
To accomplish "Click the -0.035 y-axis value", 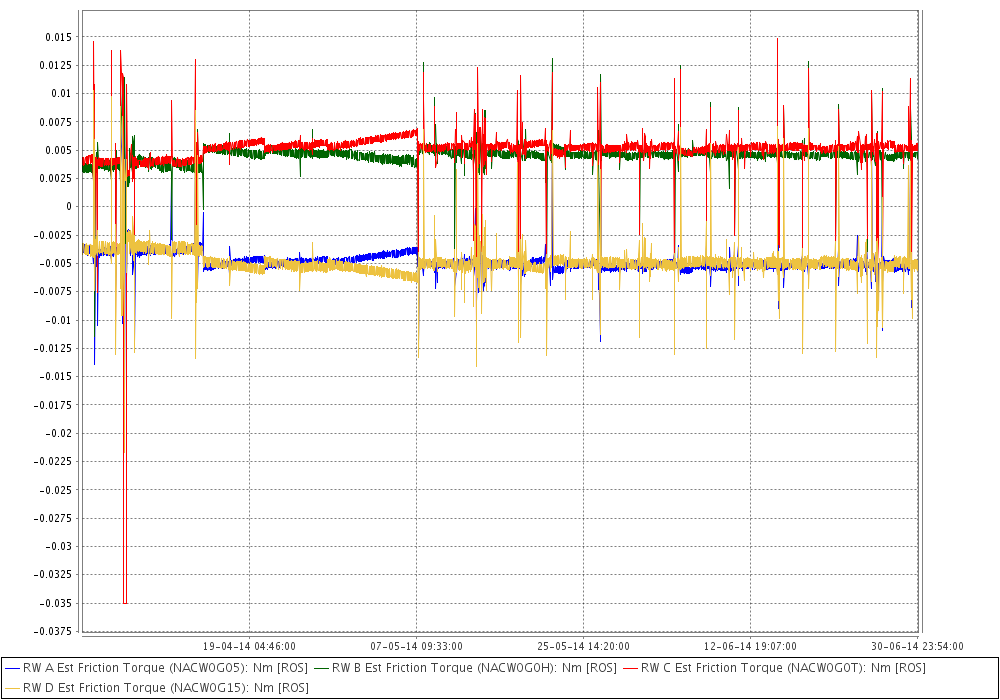I will click(x=55, y=602).
